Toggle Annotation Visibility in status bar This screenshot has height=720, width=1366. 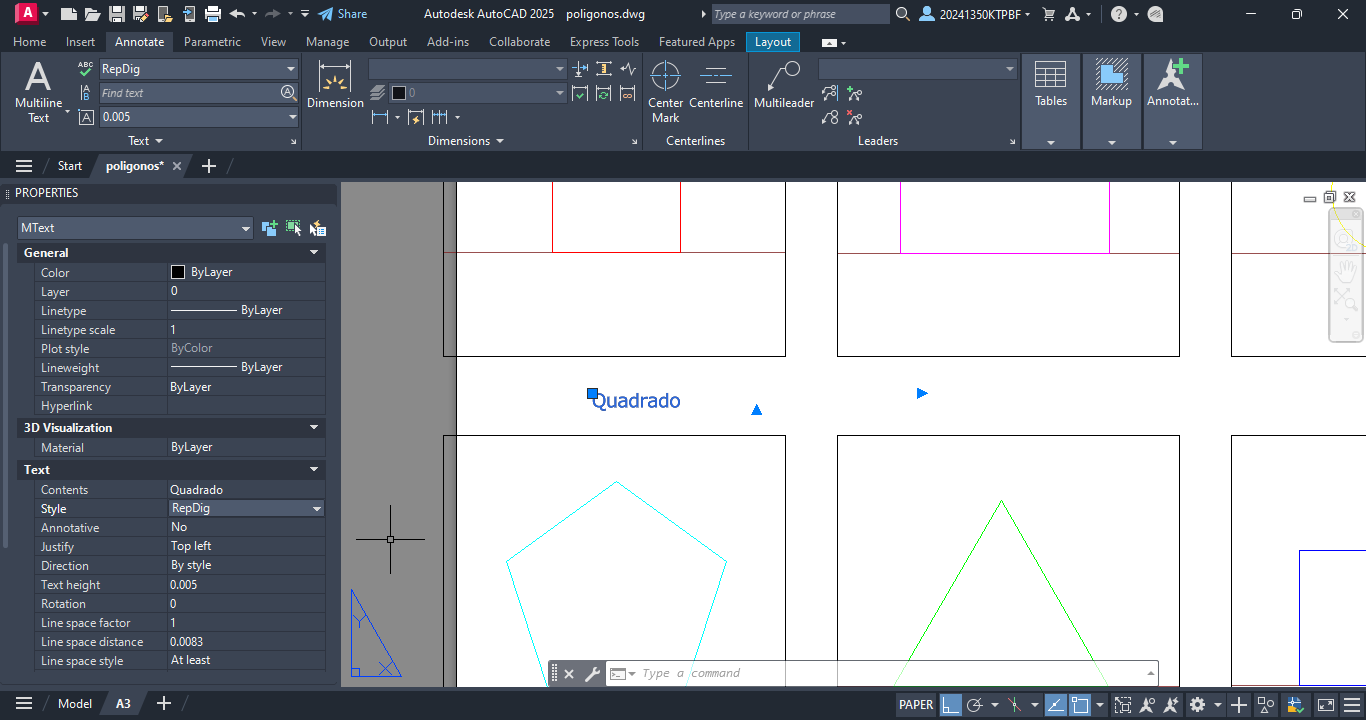pos(1148,705)
